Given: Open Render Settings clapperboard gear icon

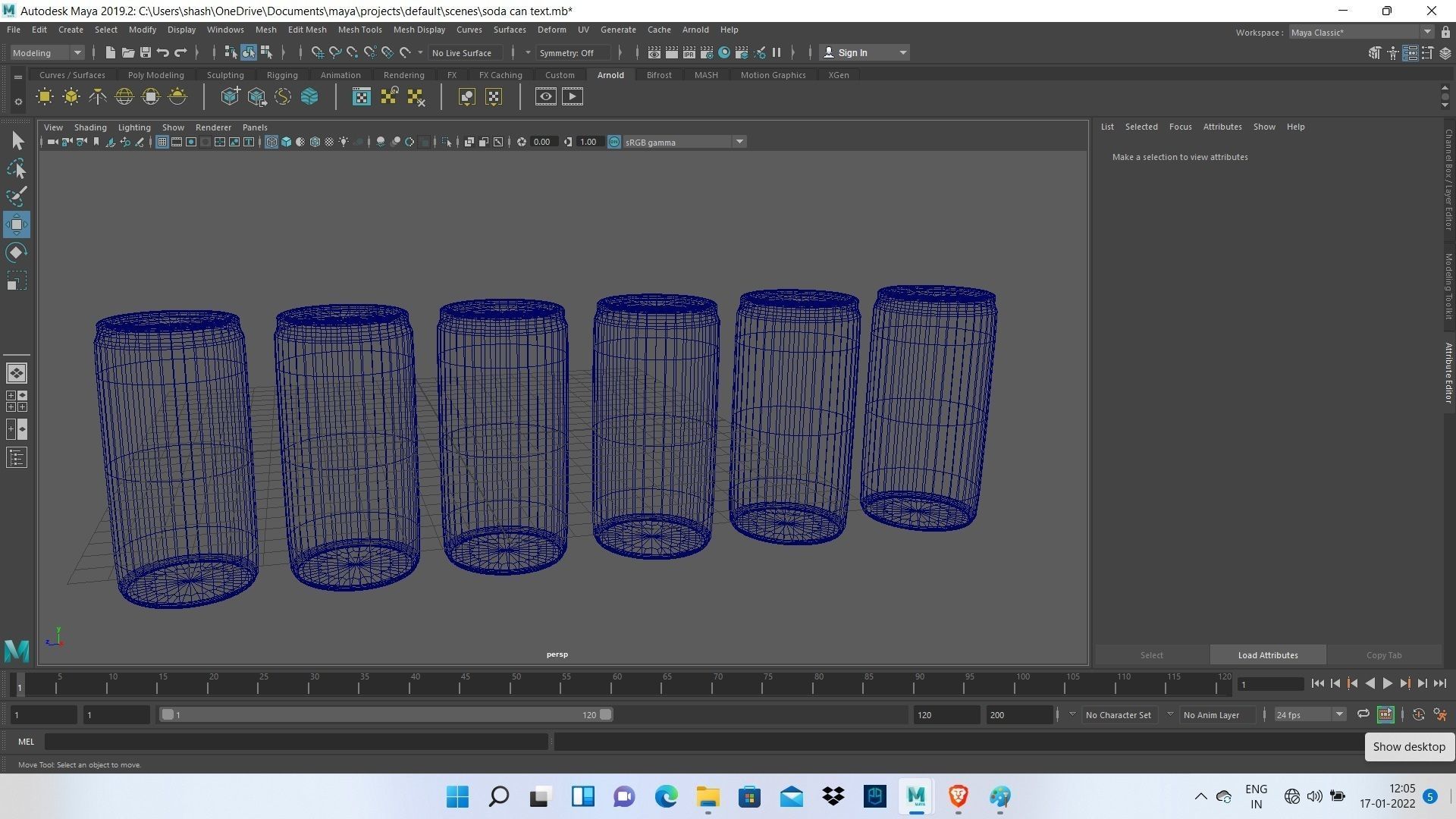Looking at the screenshot, I should click(707, 52).
